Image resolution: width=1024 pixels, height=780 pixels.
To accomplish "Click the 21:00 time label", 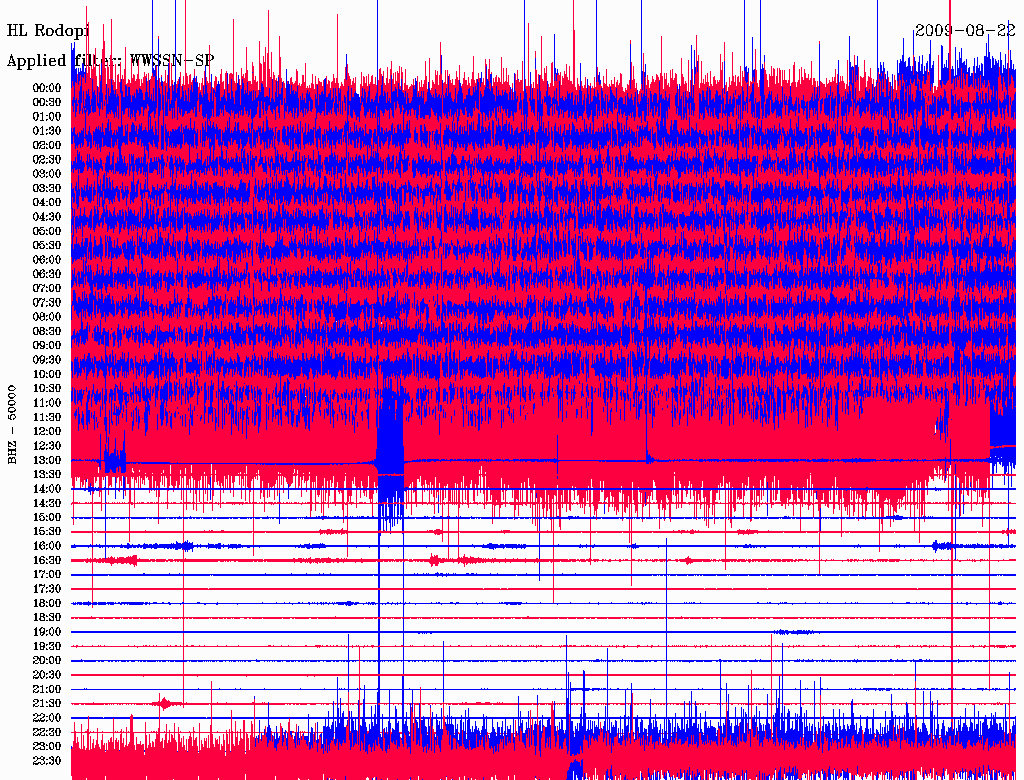I will [46, 689].
